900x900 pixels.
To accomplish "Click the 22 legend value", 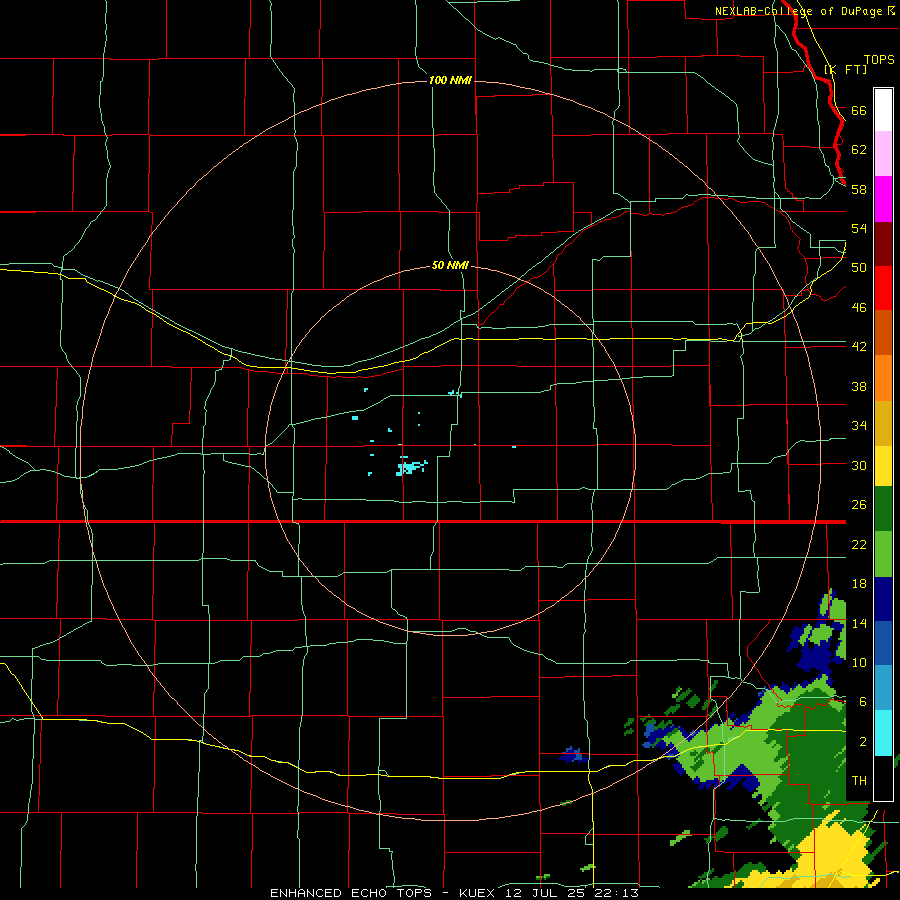I will 859,544.
